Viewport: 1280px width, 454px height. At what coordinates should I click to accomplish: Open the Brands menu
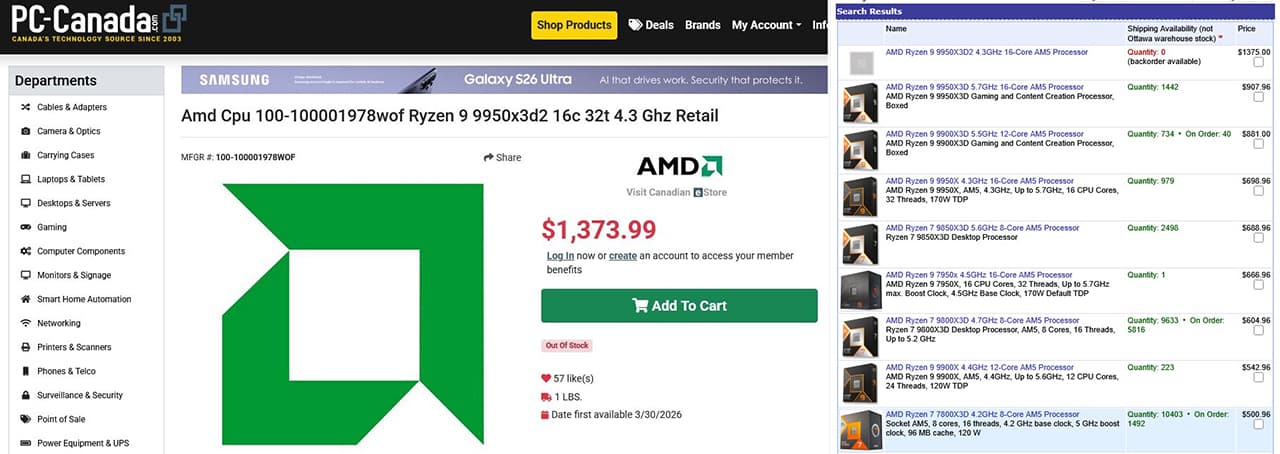tap(702, 25)
